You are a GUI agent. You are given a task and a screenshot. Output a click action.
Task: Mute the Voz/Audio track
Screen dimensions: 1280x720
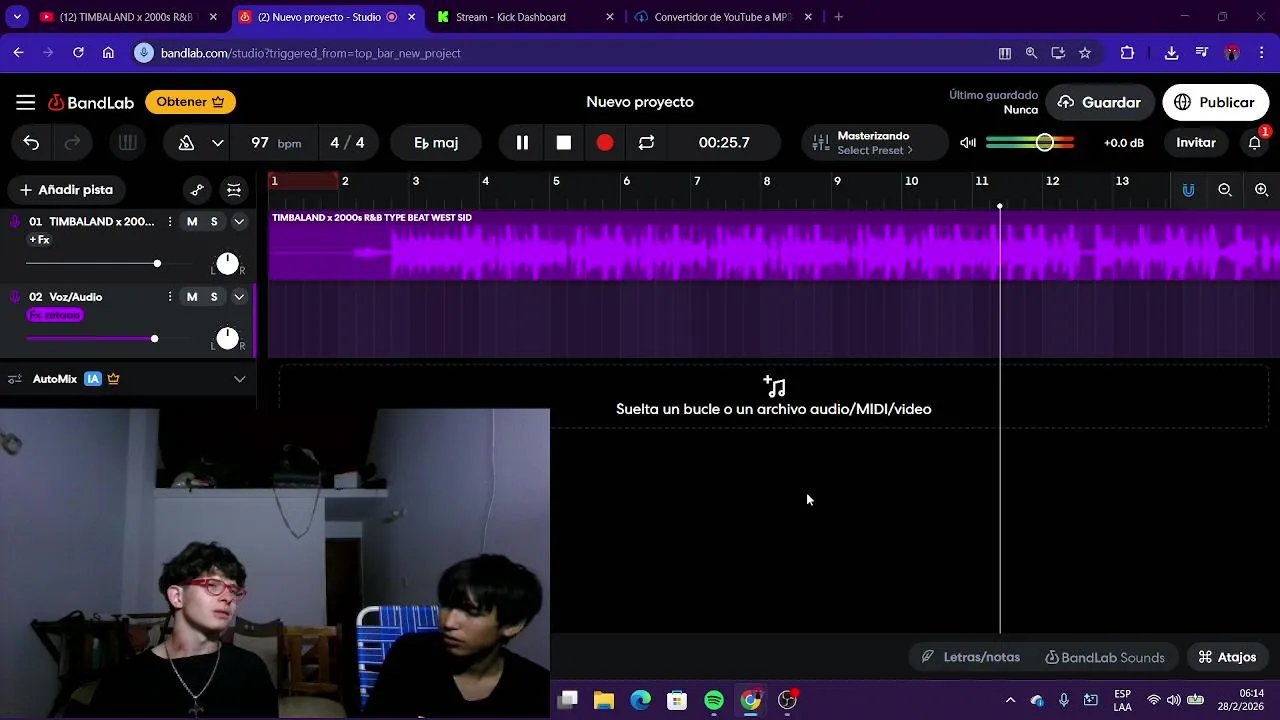point(192,297)
